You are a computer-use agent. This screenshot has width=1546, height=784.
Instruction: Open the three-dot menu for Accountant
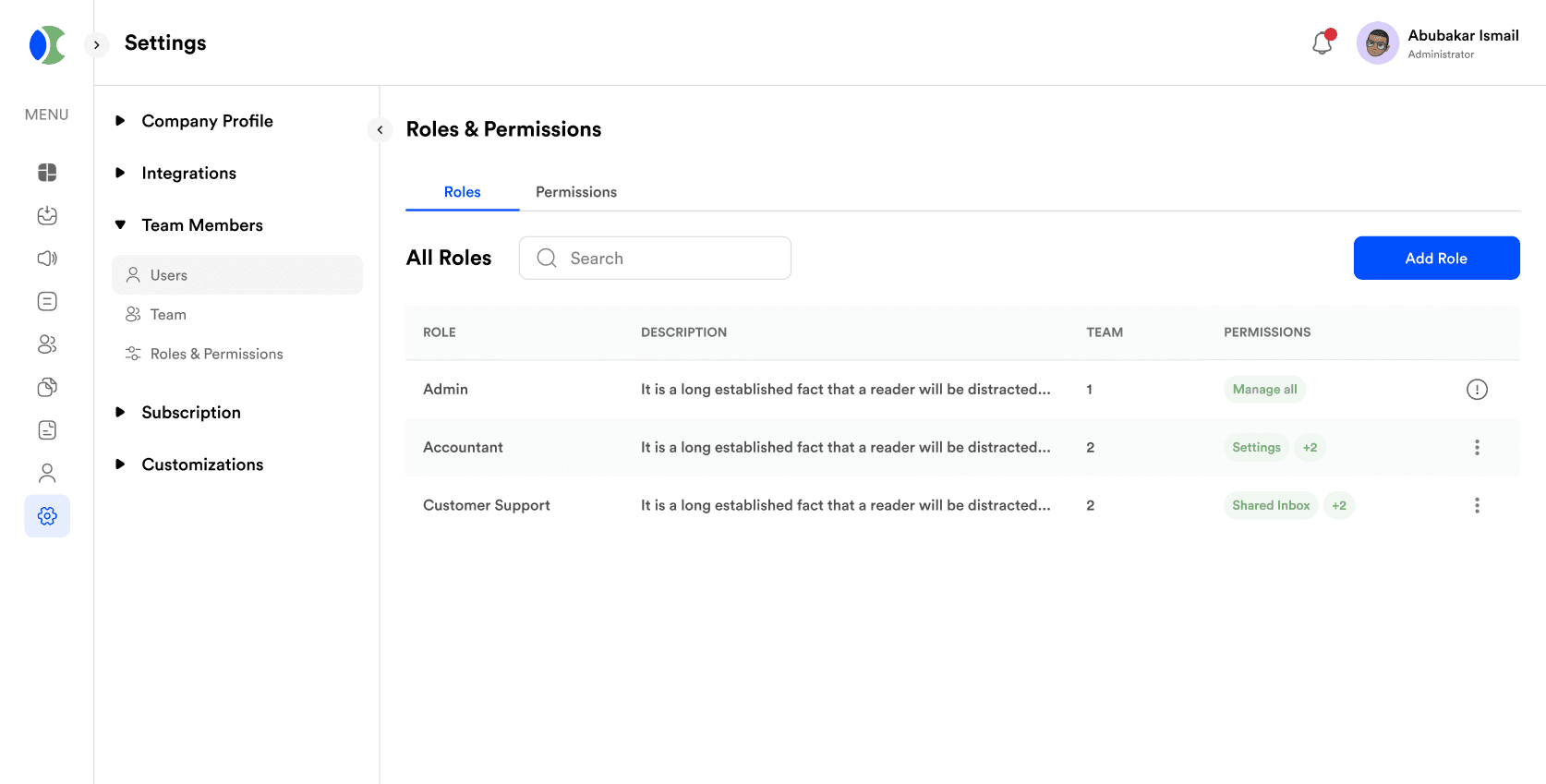coord(1477,448)
